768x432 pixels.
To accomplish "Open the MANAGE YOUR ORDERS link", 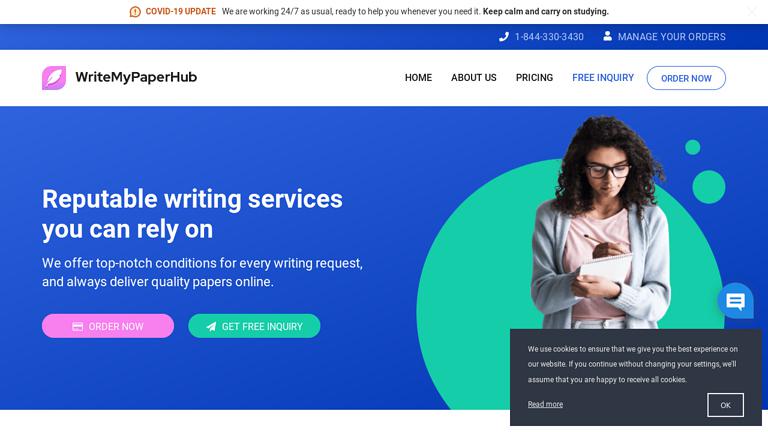I will pyautogui.click(x=672, y=37).
